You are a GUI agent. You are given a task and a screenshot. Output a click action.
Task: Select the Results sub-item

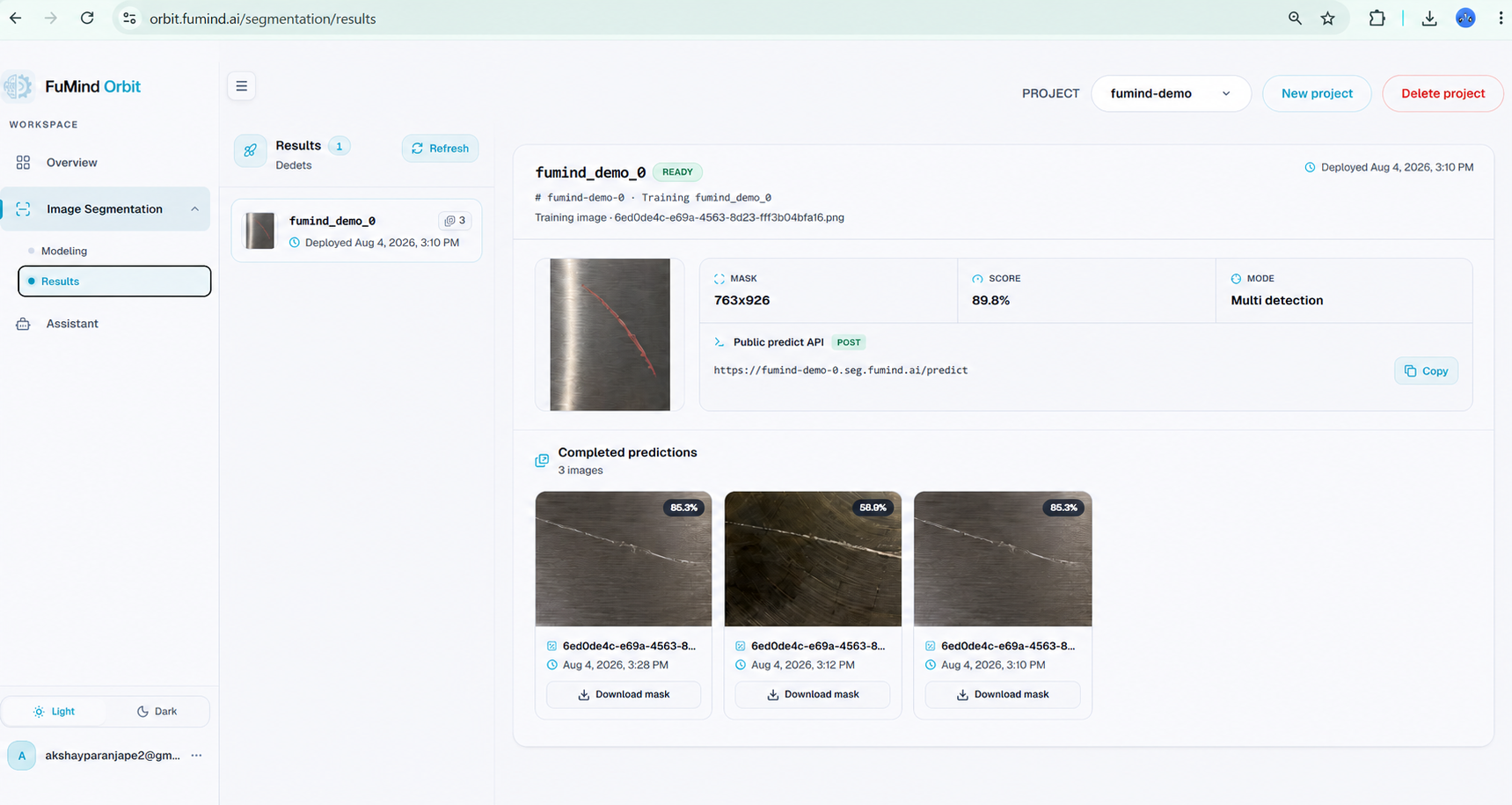coord(114,282)
